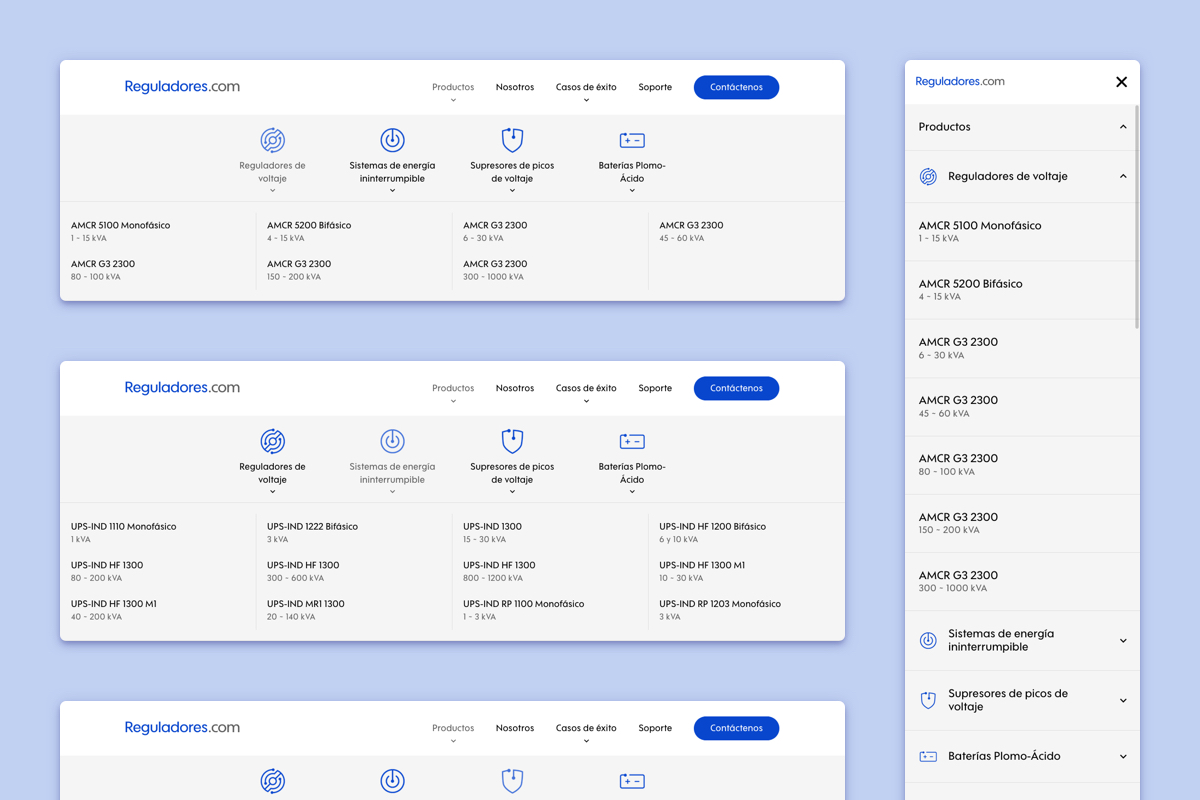Select Reguladores de voltaje icon in top mockup
This screenshot has height=800, width=1200.
coord(273,140)
